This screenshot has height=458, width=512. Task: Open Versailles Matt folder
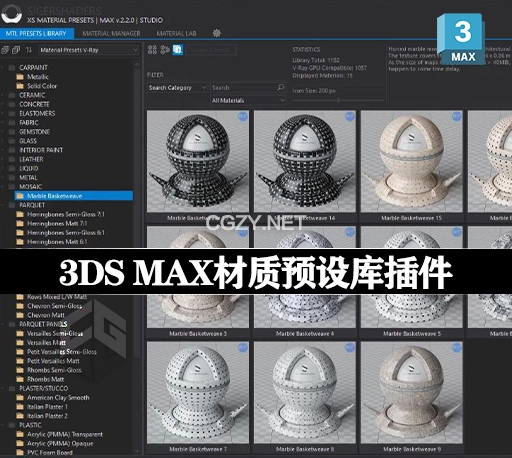[46, 342]
